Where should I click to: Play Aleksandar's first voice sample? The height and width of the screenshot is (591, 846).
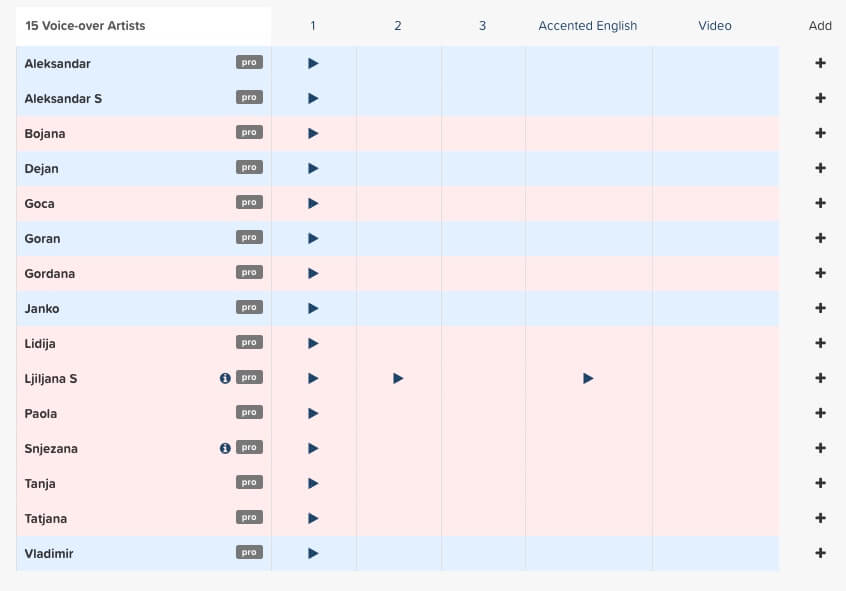(x=313, y=63)
